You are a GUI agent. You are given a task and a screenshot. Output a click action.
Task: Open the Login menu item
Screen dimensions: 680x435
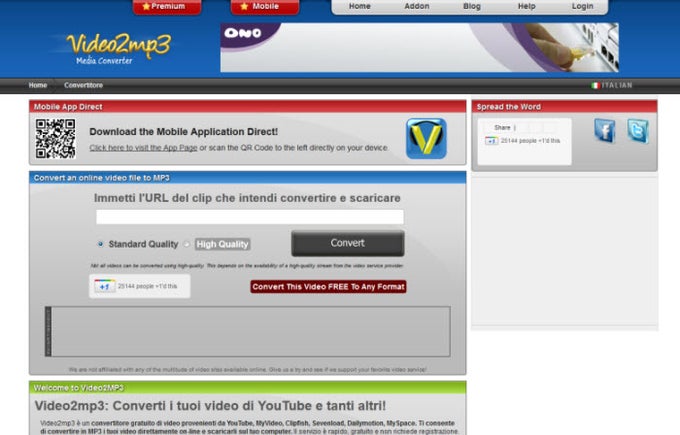point(582,7)
